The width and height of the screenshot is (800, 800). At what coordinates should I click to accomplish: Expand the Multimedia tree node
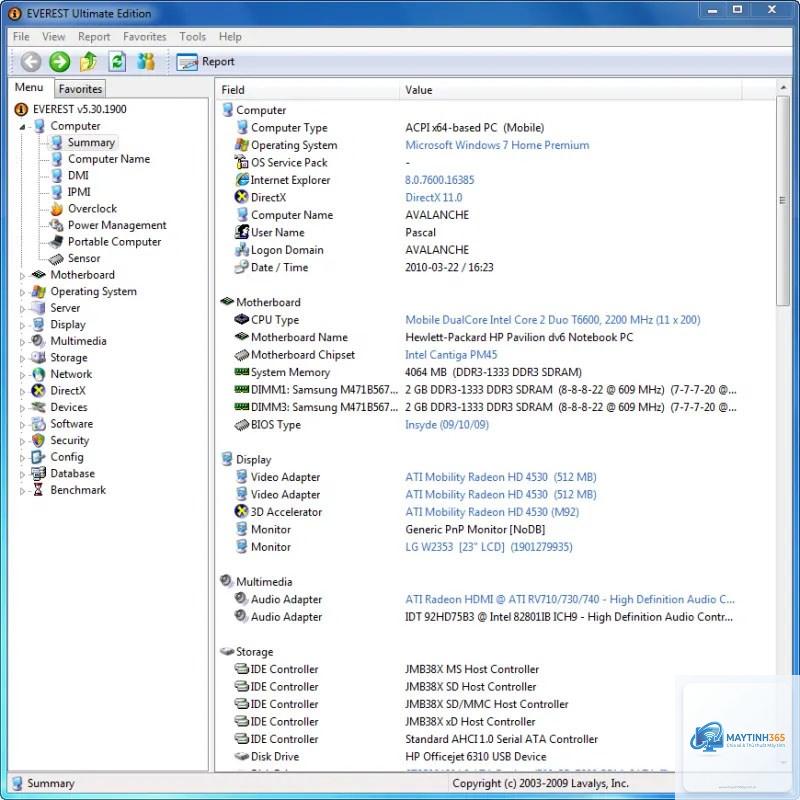(x=22, y=342)
